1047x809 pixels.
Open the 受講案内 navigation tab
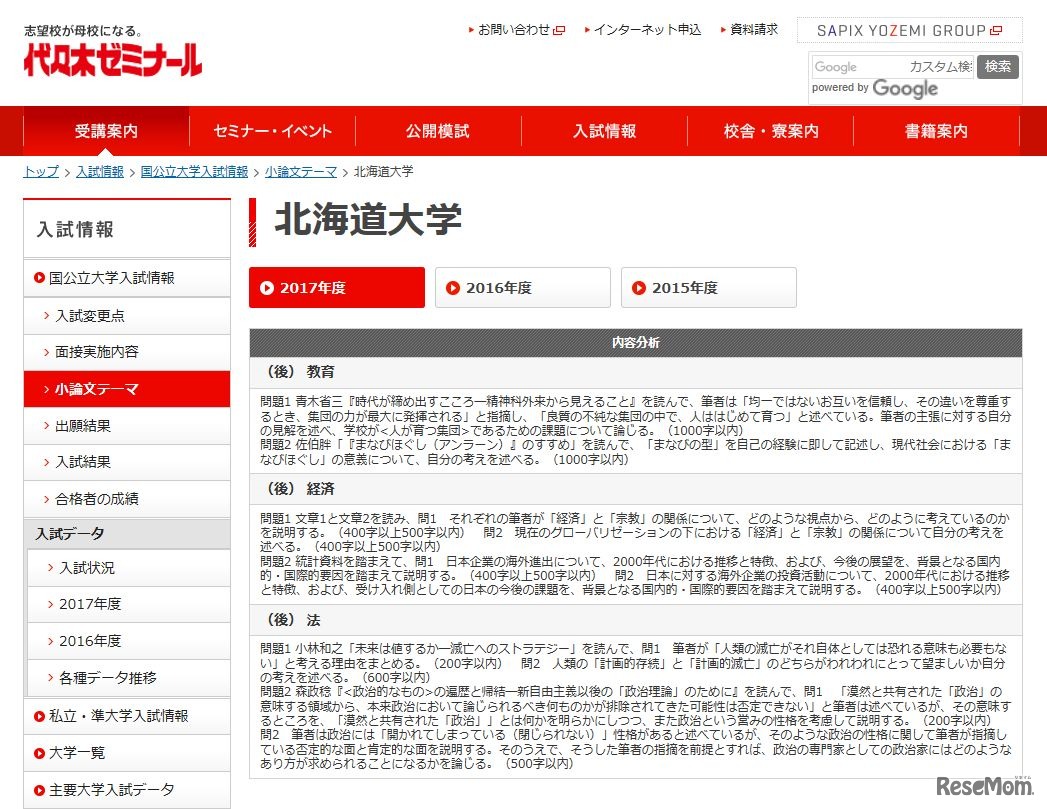pyautogui.click(x=106, y=130)
